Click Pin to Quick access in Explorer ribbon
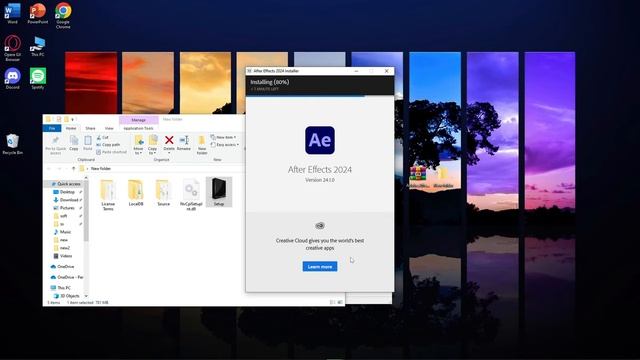This screenshot has width=640, height=360. click(x=56, y=145)
